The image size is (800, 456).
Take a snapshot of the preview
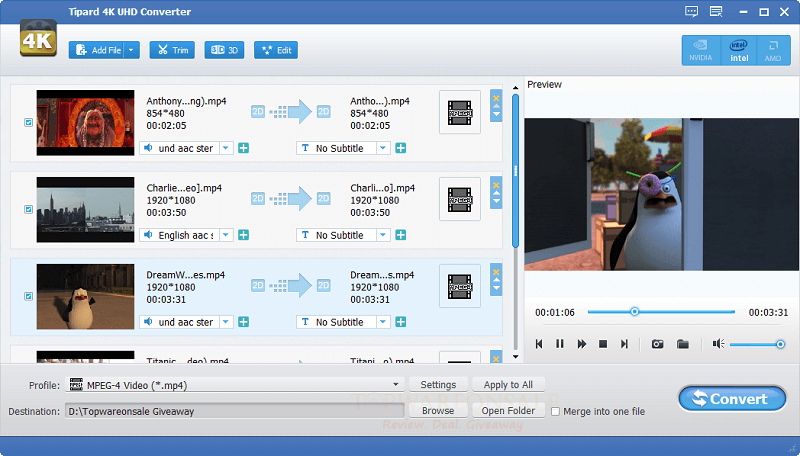(658, 344)
